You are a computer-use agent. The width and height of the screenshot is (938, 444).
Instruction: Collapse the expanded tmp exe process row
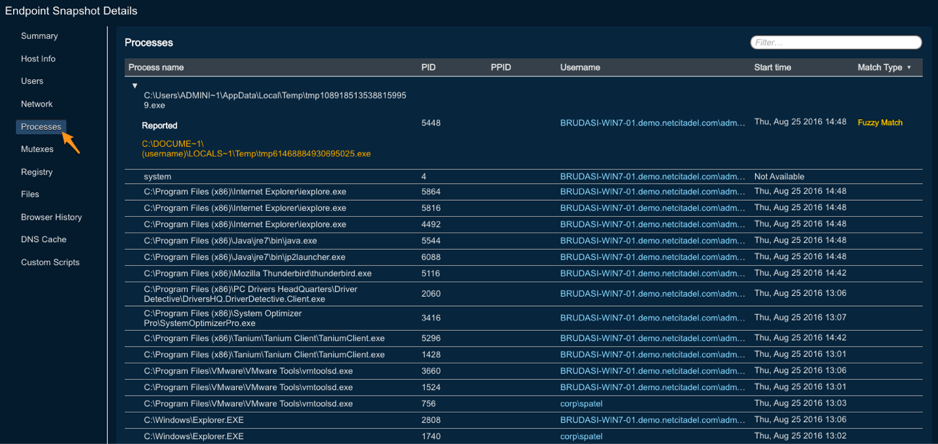[x=135, y=86]
